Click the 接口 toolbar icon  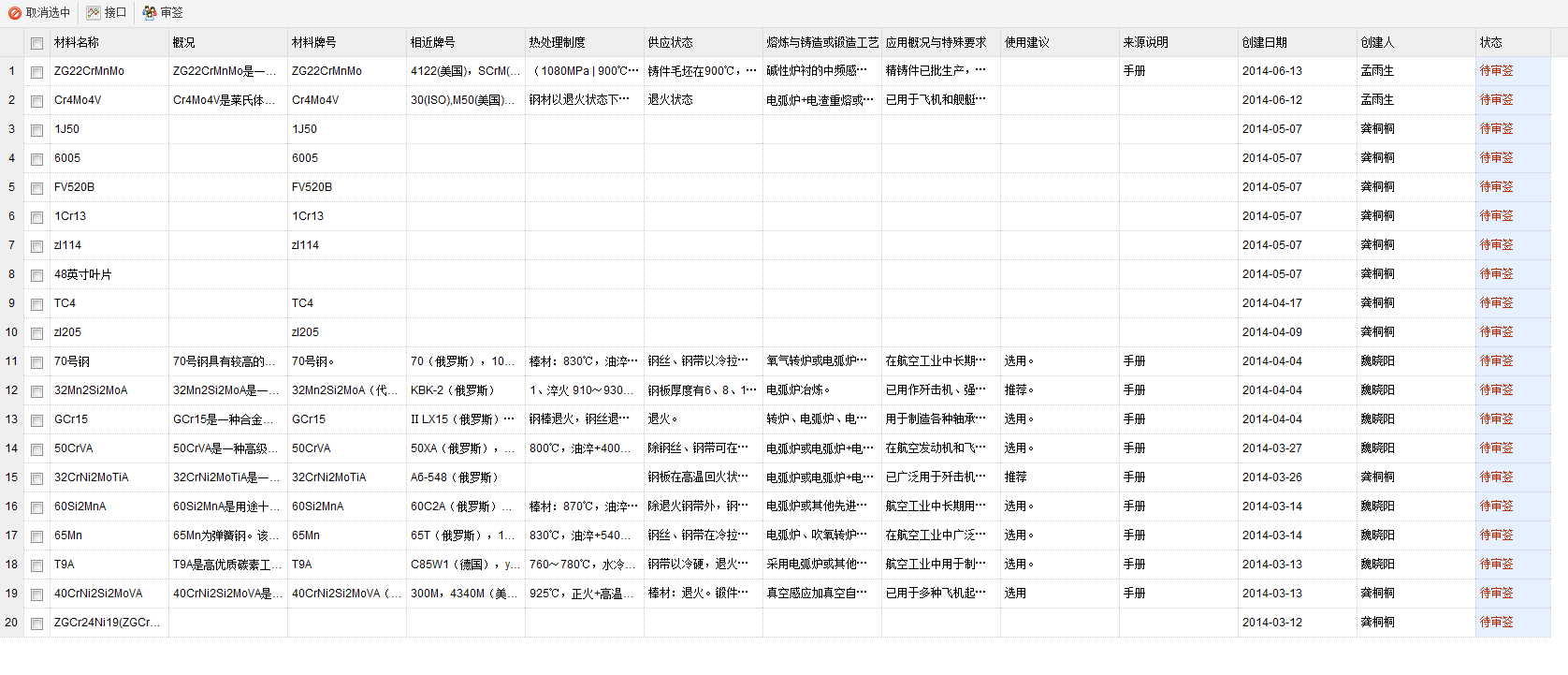94,13
